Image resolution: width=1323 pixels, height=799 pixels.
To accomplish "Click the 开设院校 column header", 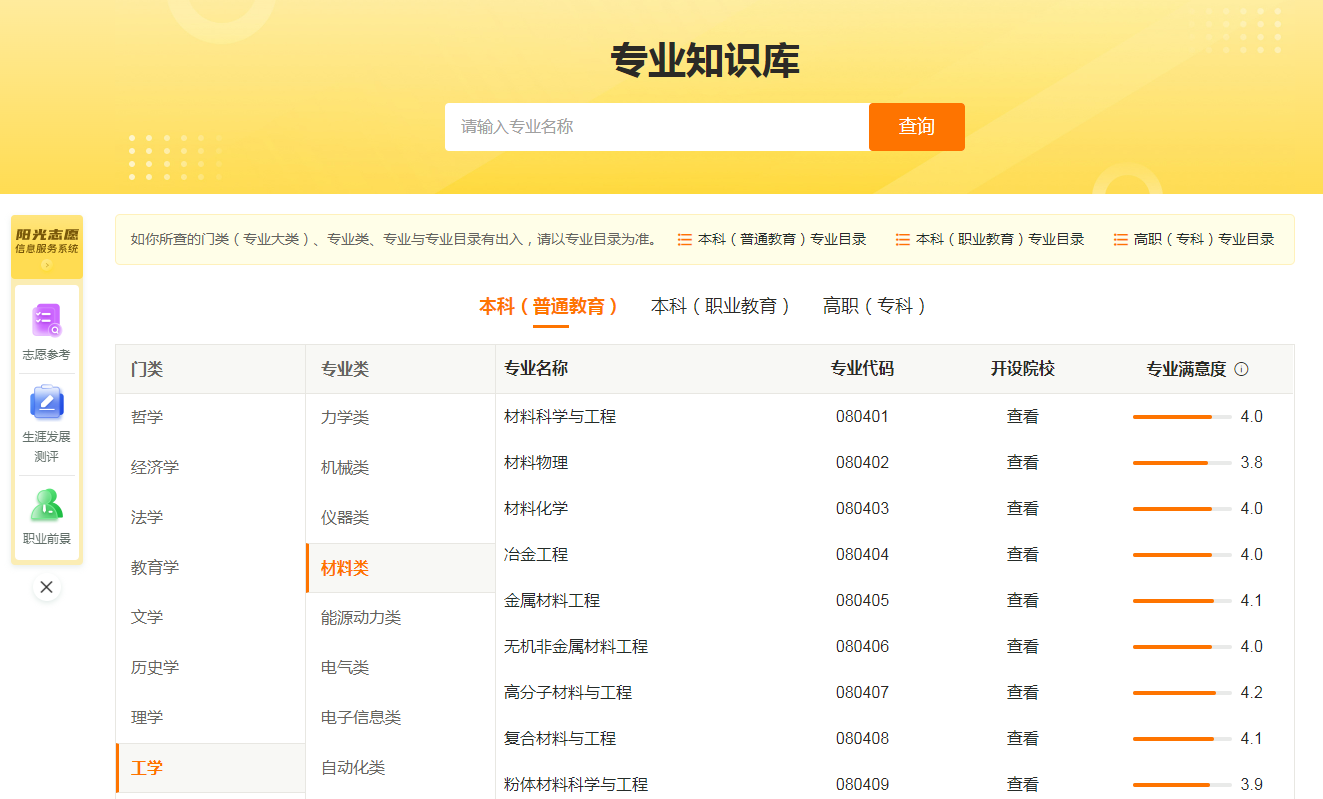I will (1023, 369).
